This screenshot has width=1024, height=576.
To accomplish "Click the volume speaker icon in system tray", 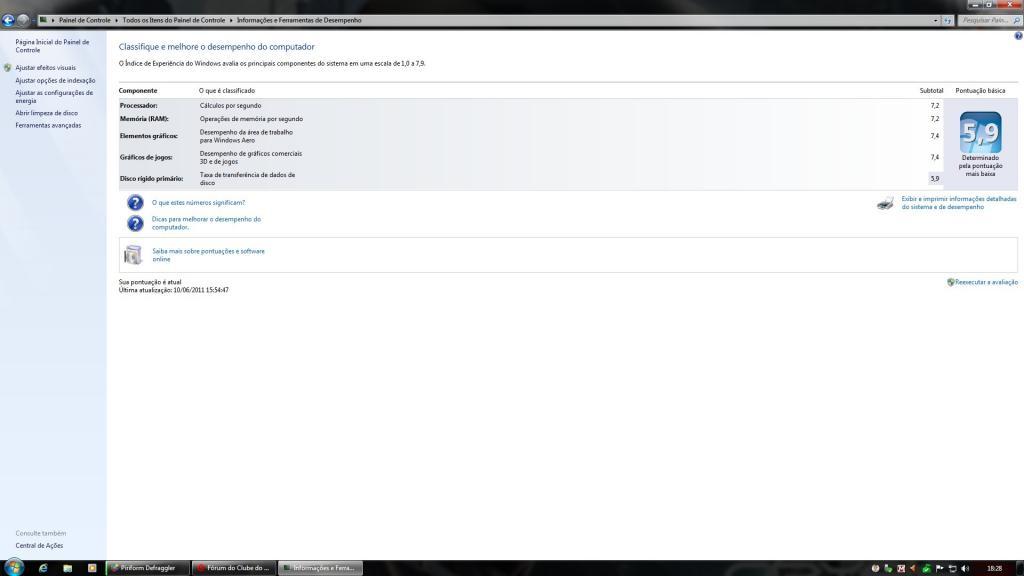I will point(965,568).
